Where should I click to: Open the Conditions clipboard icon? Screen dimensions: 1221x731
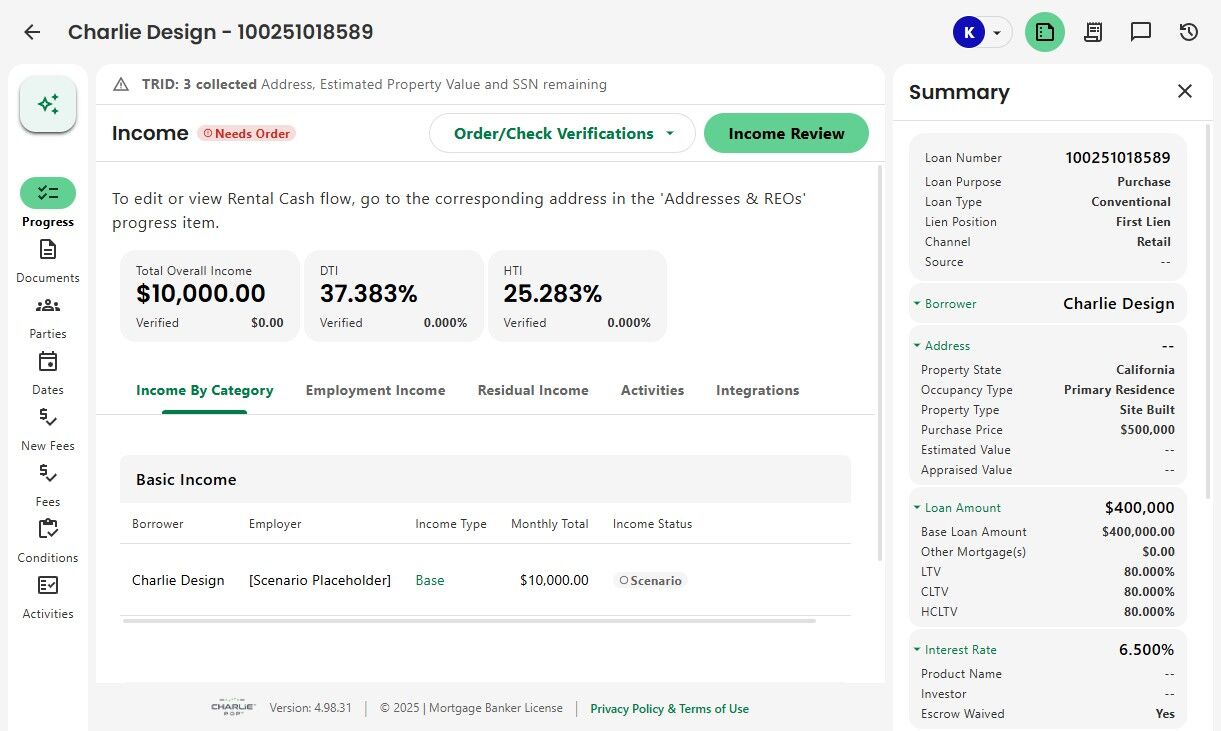pyautogui.click(x=48, y=530)
